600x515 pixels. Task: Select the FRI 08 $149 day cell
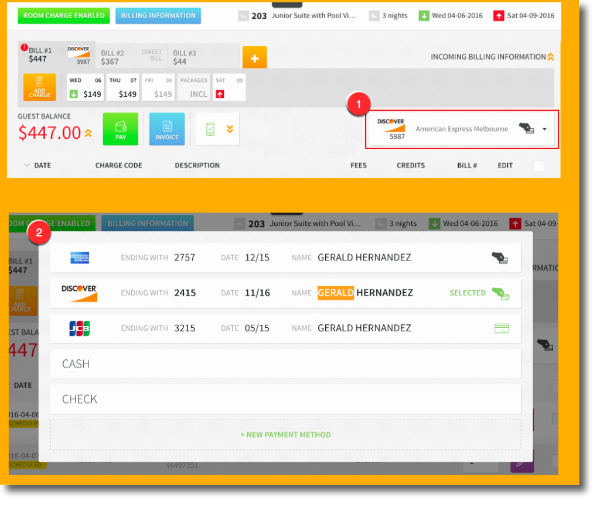point(158,87)
